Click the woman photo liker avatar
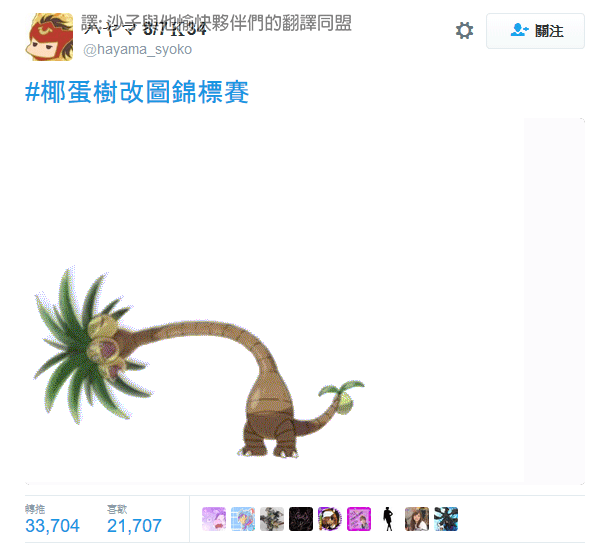The image size is (605, 559). (417, 519)
